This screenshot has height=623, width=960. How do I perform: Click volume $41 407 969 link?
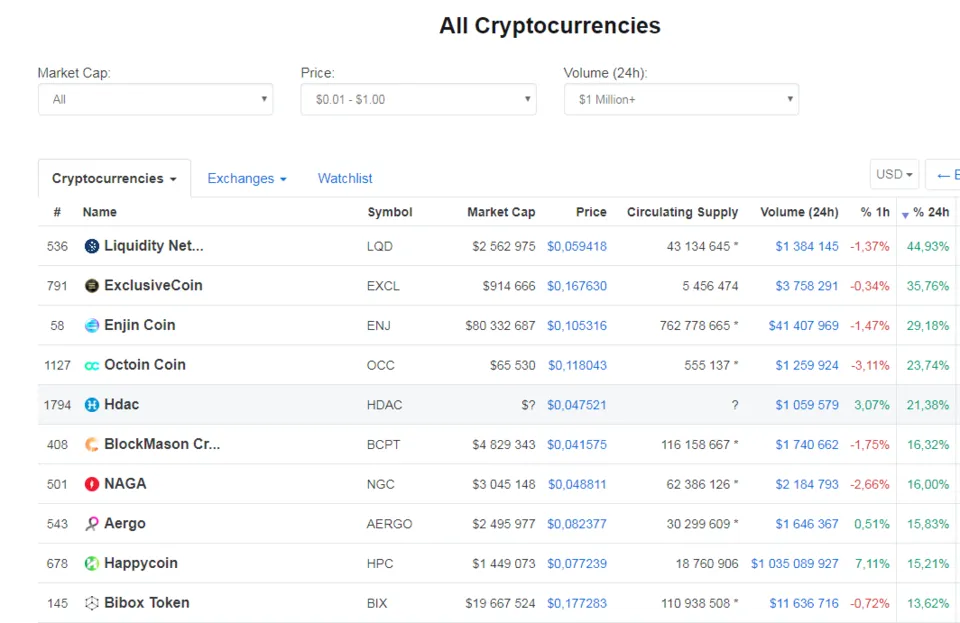pyautogui.click(x=803, y=326)
